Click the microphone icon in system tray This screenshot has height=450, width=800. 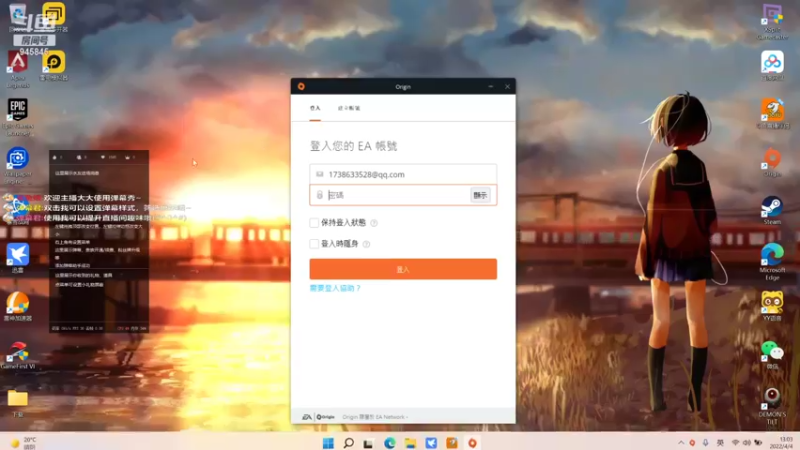[706, 442]
